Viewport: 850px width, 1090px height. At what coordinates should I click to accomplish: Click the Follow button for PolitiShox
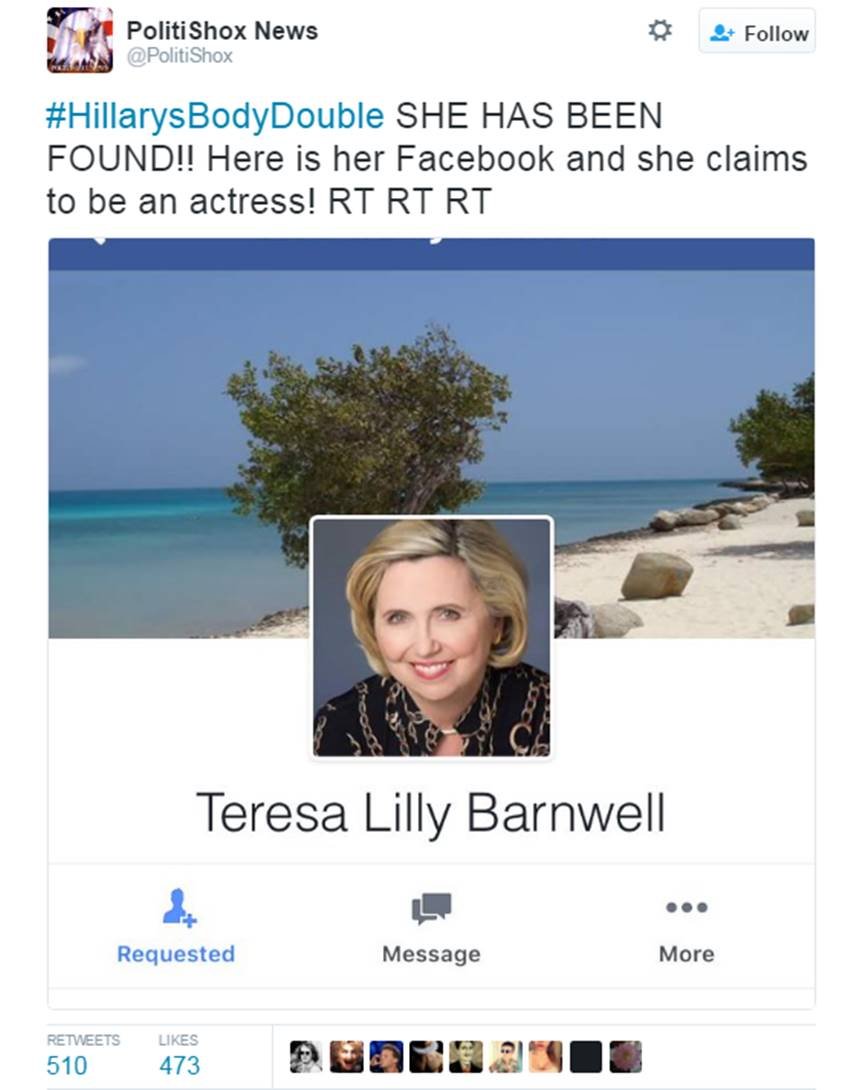tap(757, 32)
